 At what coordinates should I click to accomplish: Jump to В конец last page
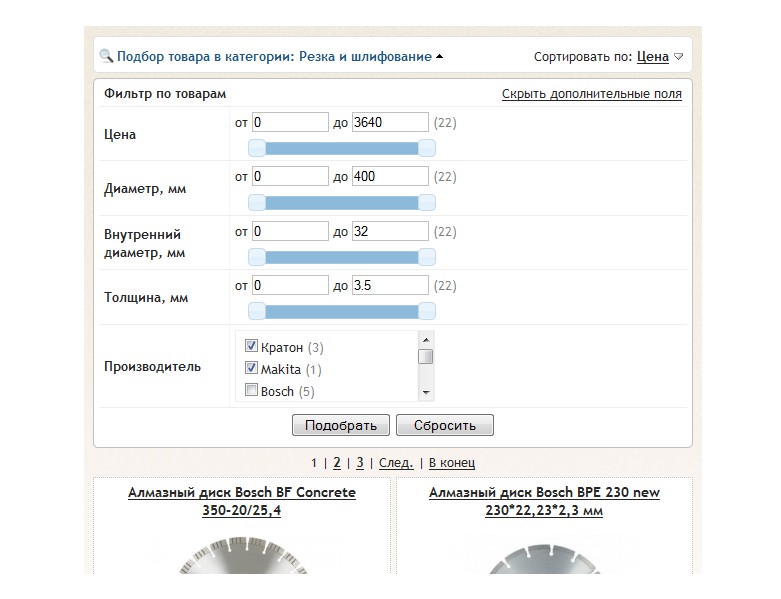(x=452, y=463)
